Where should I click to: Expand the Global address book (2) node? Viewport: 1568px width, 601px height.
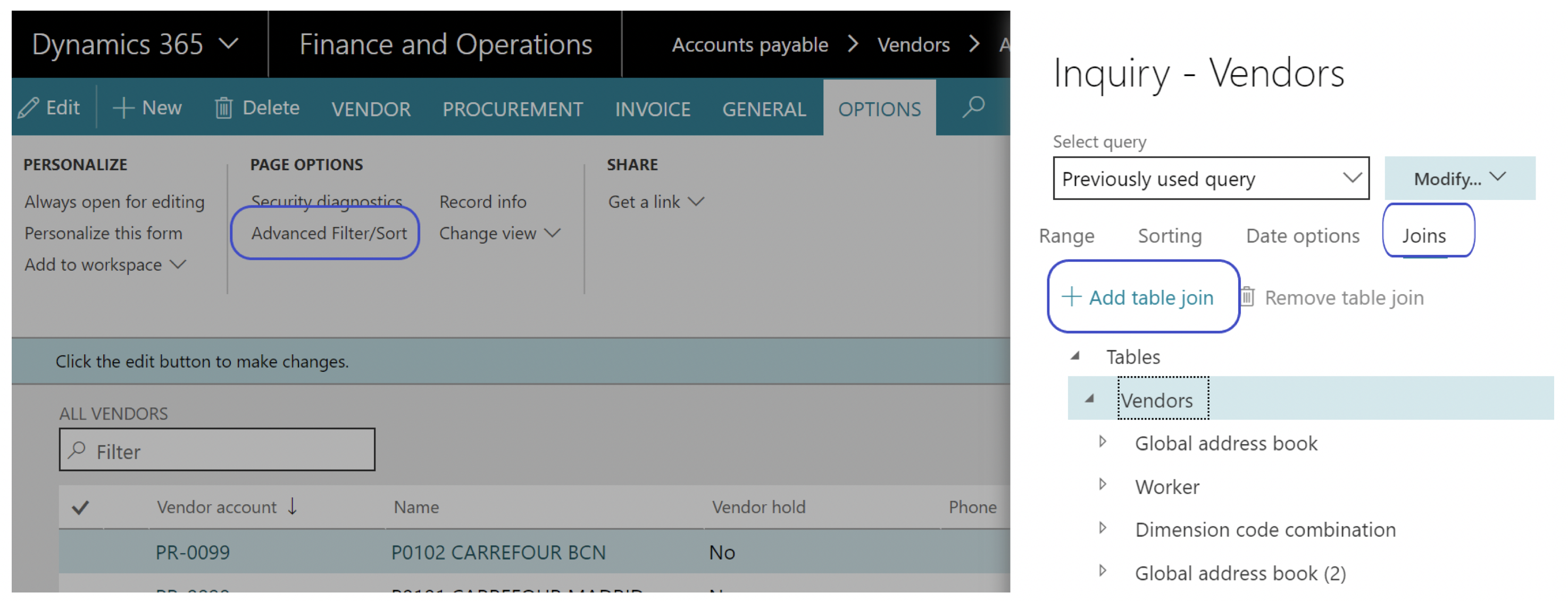[1103, 571]
